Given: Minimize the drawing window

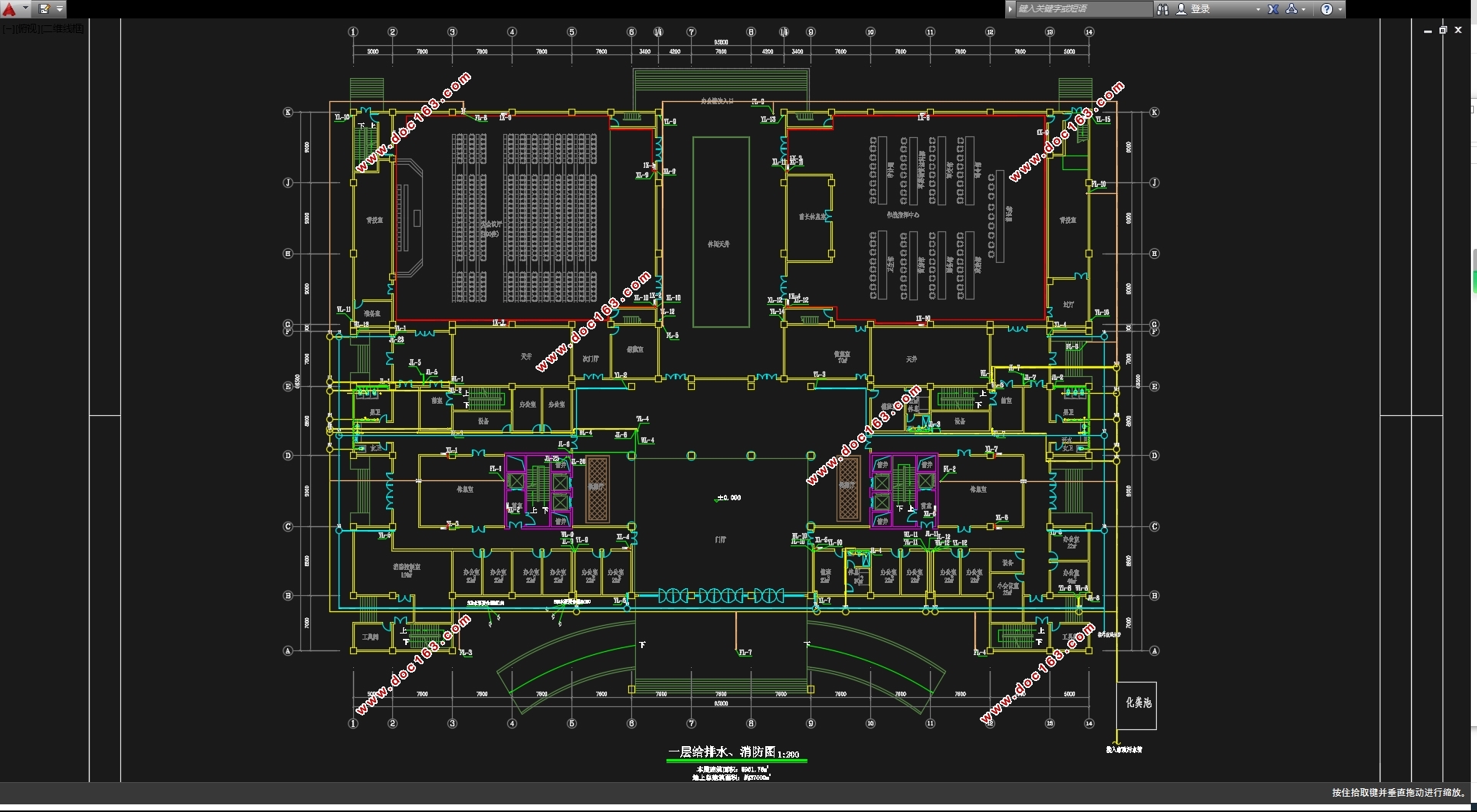Looking at the screenshot, I should [1428, 31].
